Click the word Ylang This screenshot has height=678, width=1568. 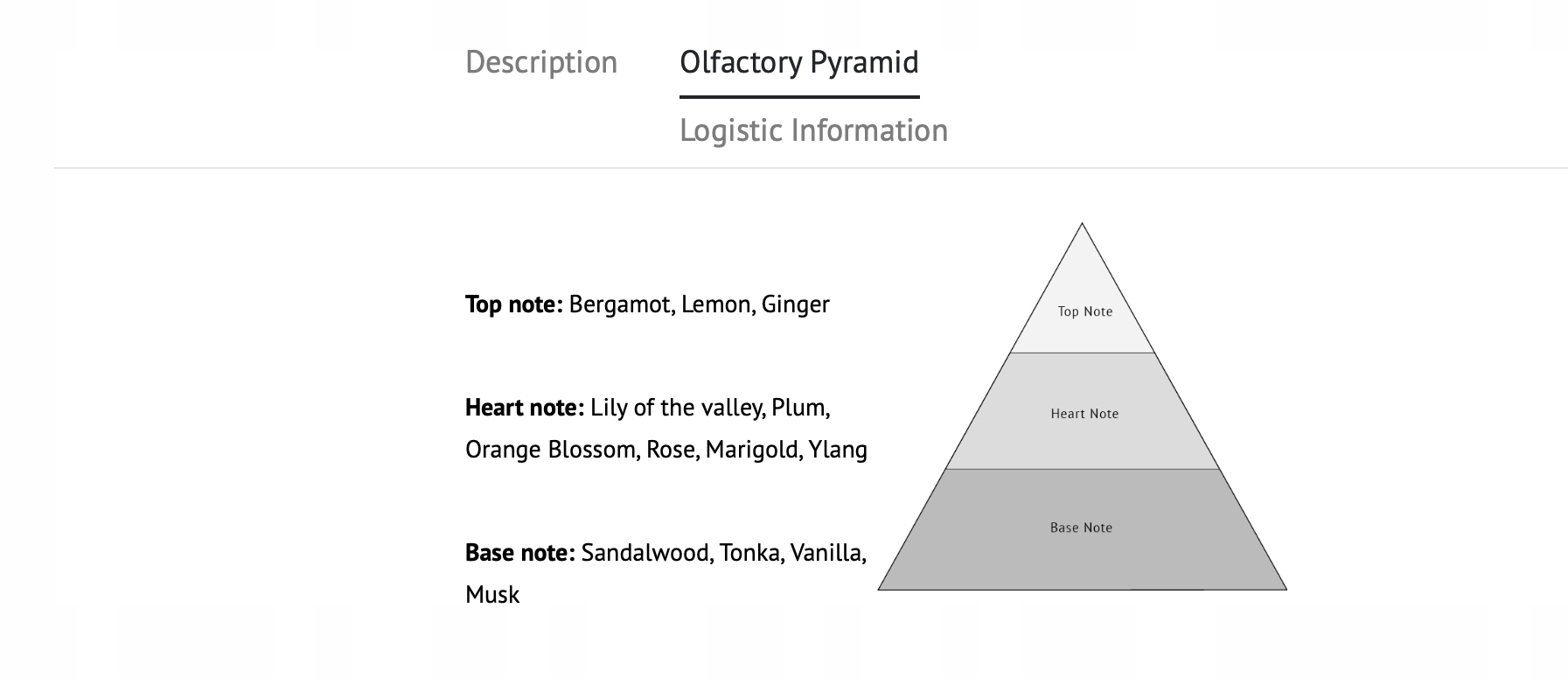[x=838, y=450]
